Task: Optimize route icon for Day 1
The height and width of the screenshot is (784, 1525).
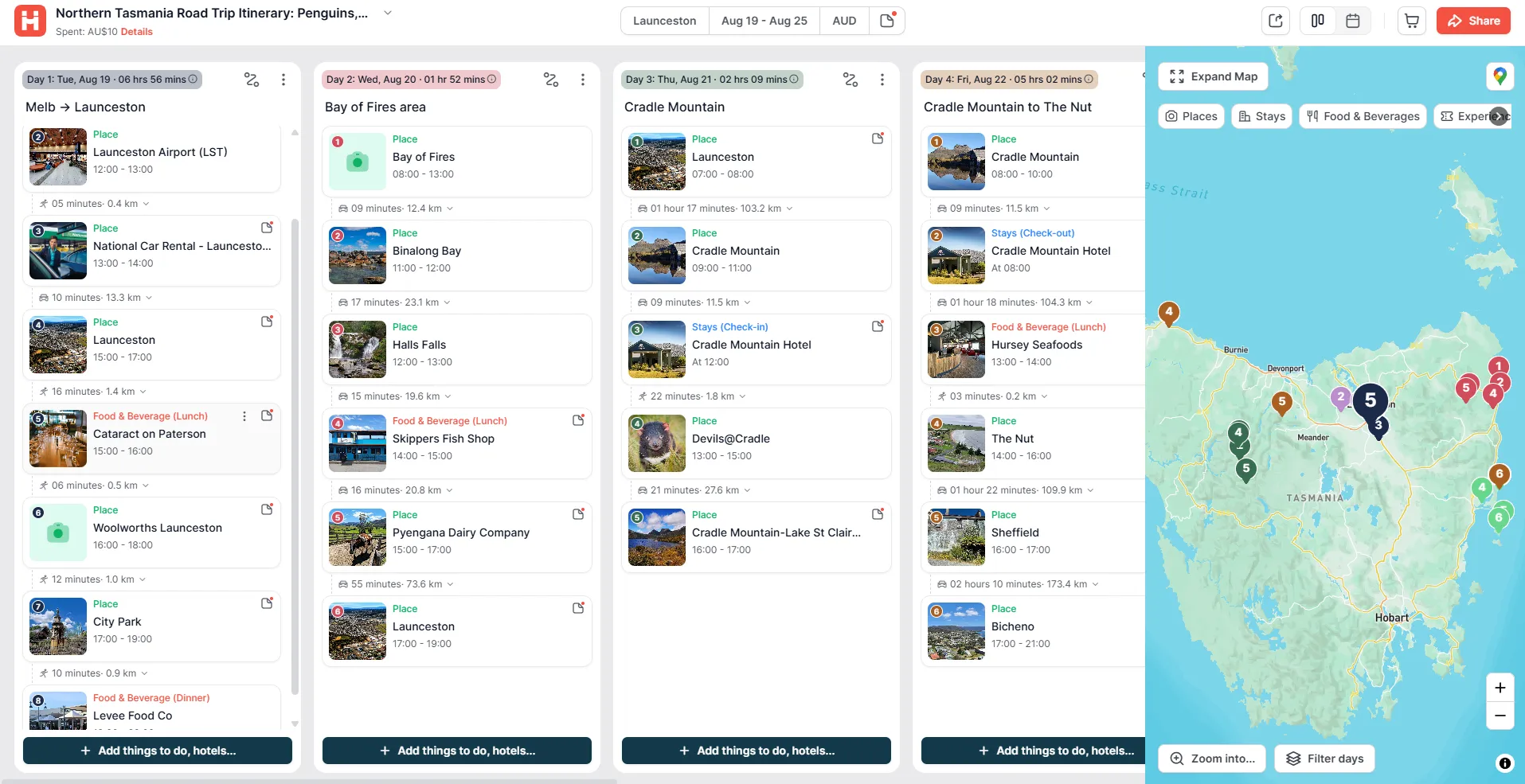Action: click(252, 80)
